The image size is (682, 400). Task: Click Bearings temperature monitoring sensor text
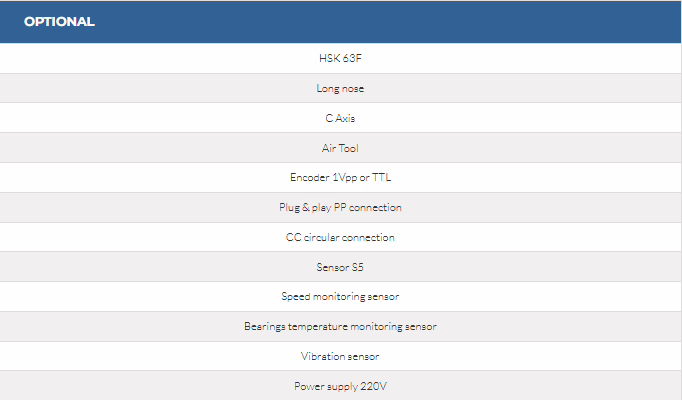click(340, 326)
